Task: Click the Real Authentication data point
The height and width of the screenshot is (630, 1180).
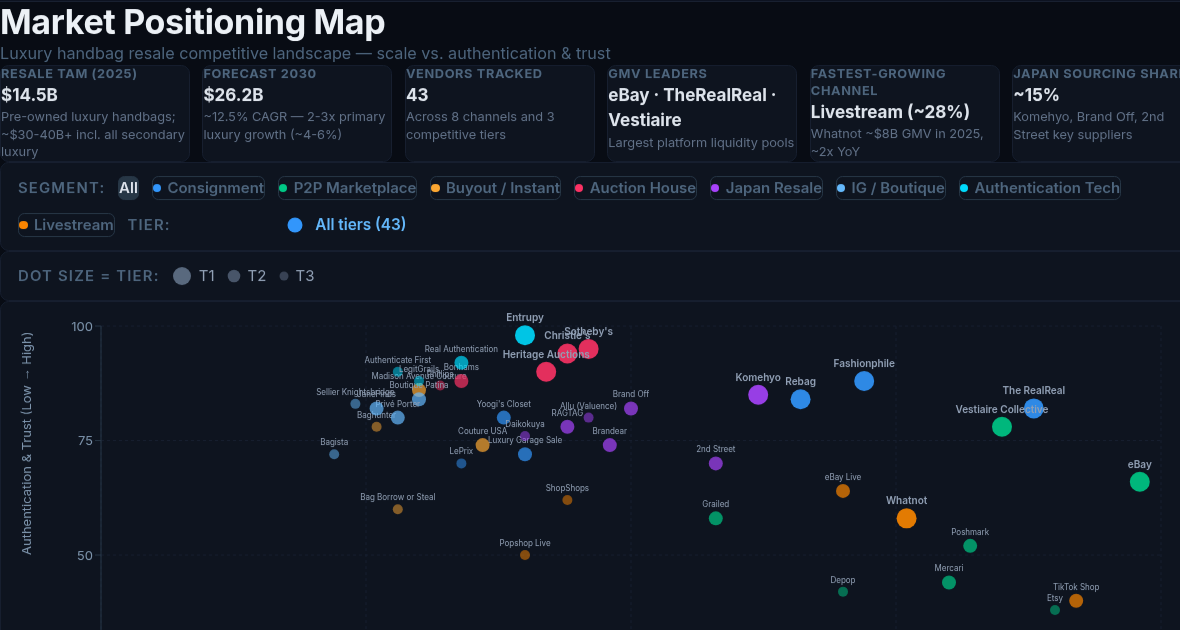Action: (461, 363)
